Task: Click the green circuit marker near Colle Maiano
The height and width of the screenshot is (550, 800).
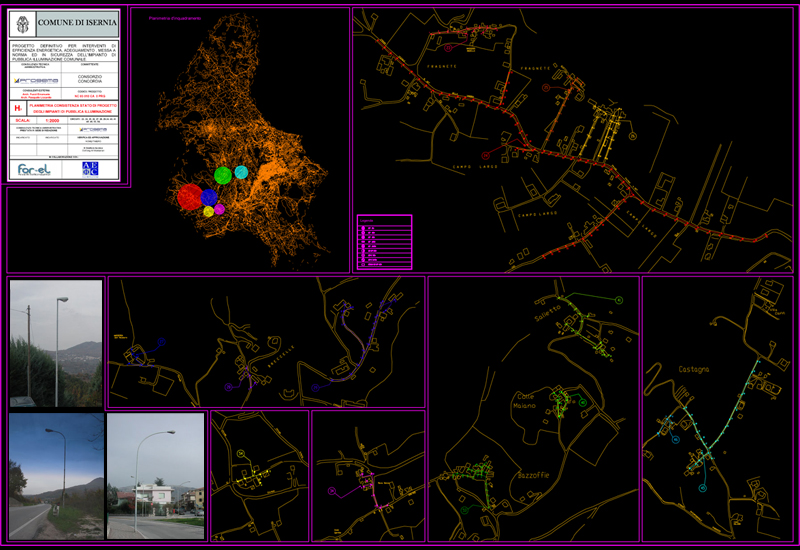Action: 583,403
